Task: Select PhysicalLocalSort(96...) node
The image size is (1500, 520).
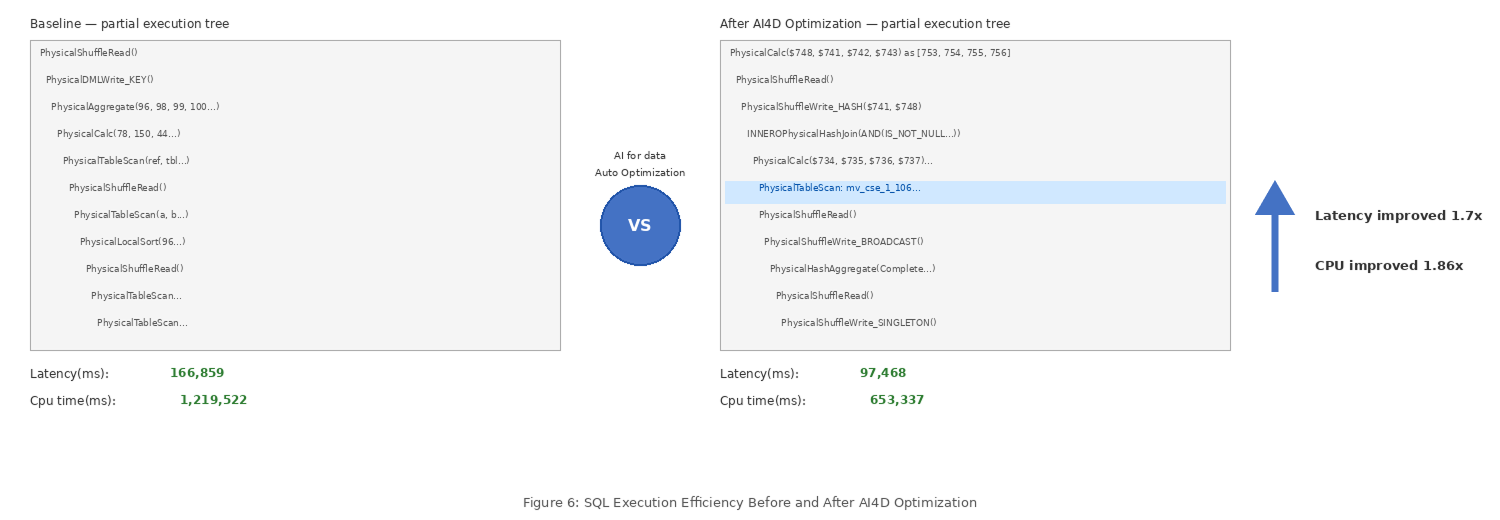Action: point(133,242)
